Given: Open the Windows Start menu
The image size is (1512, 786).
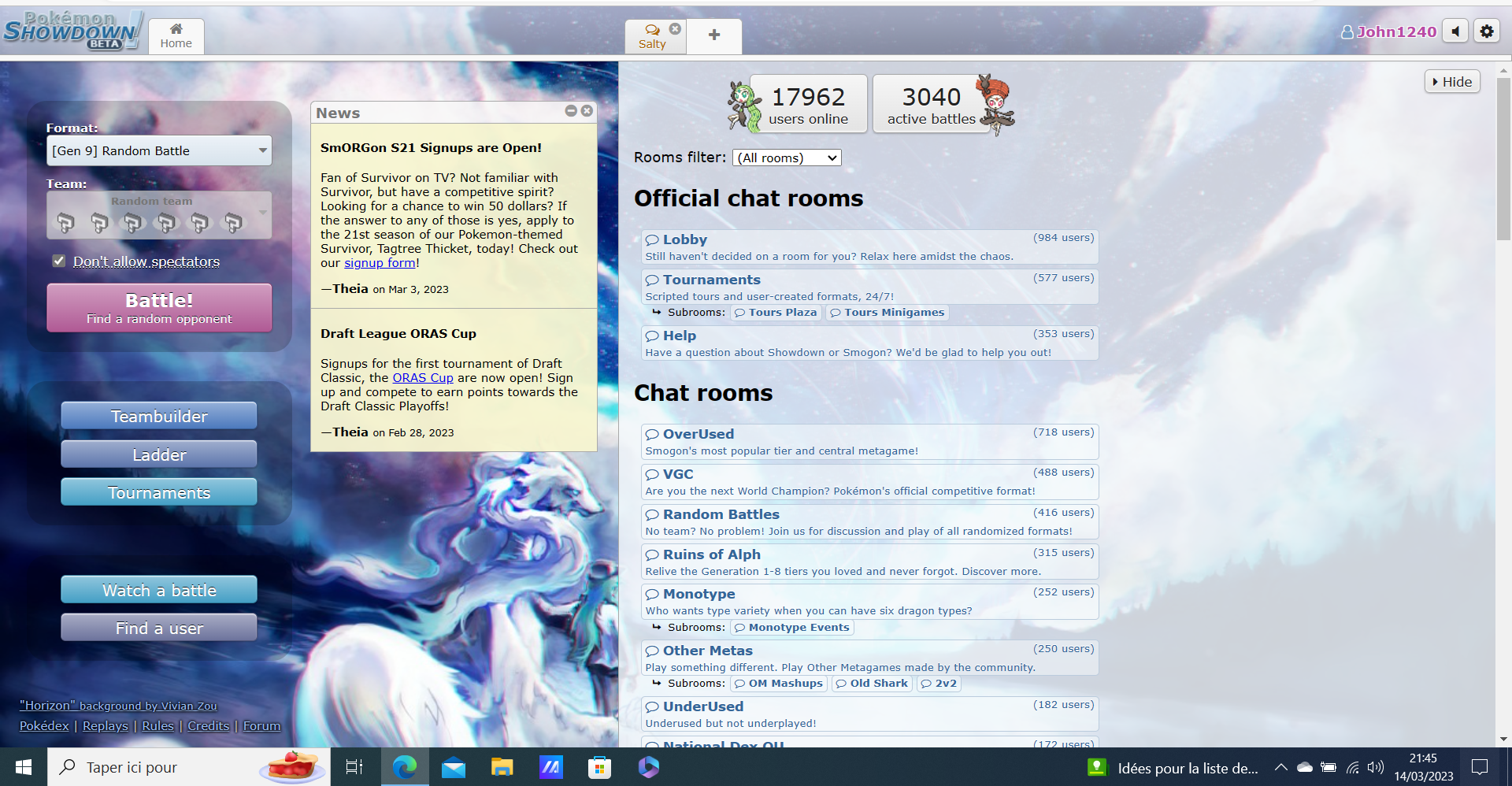Looking at the screenshot, I should [x=24, y=767].
